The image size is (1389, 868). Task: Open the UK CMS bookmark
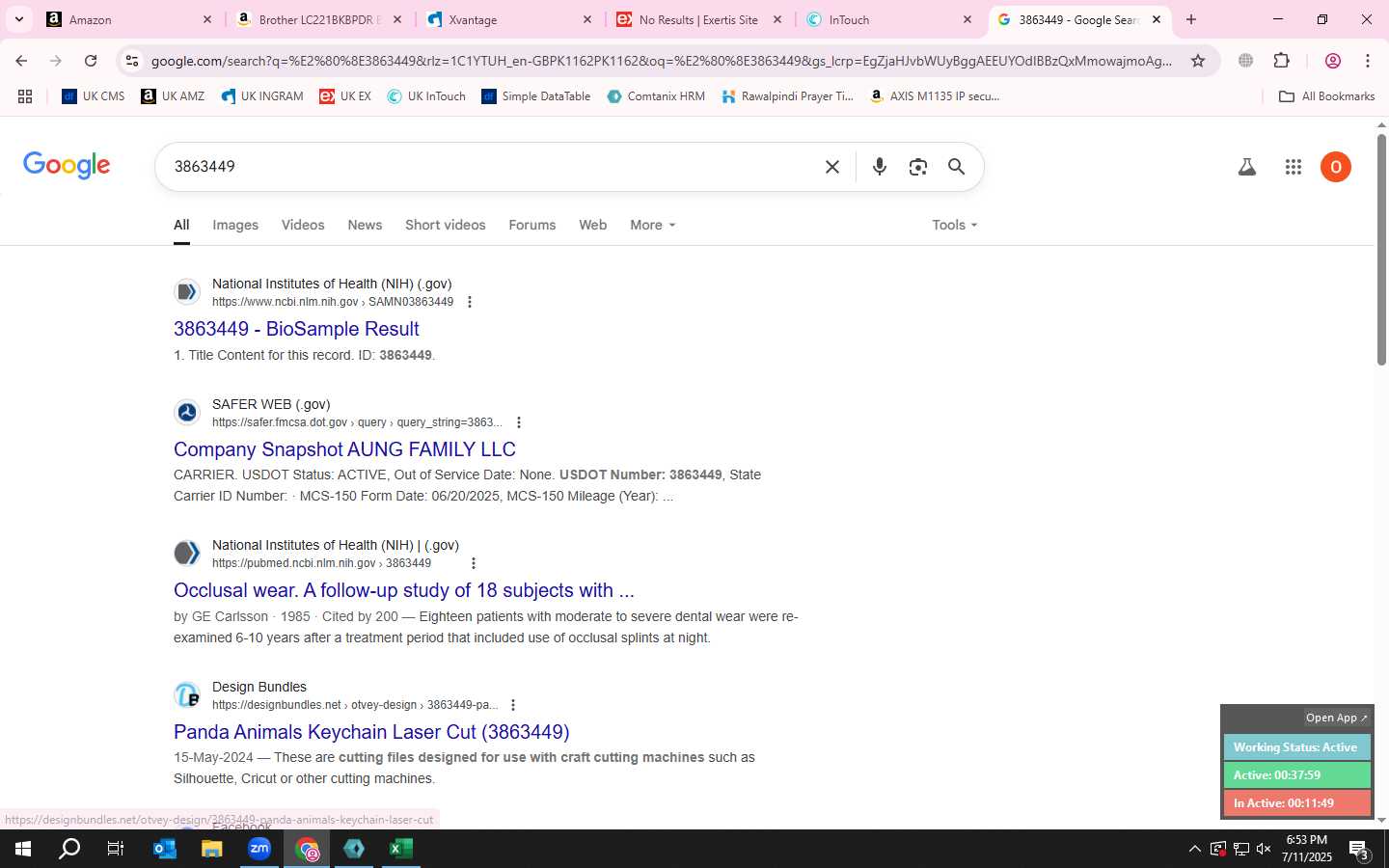pos(94,96)
